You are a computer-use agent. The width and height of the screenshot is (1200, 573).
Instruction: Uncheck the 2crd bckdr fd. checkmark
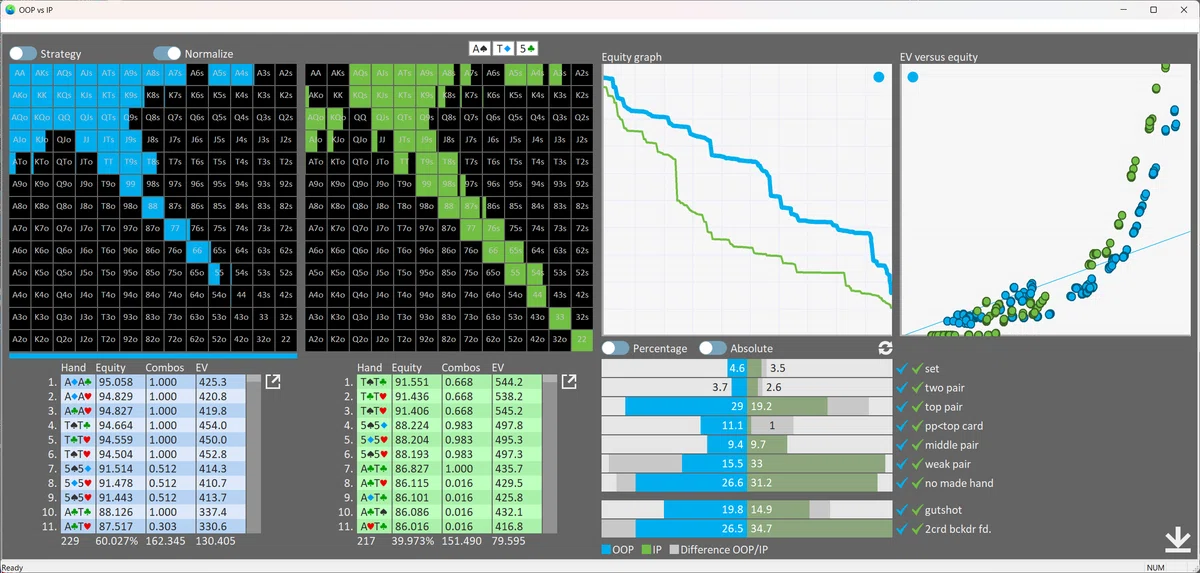(x=903, y=529)
